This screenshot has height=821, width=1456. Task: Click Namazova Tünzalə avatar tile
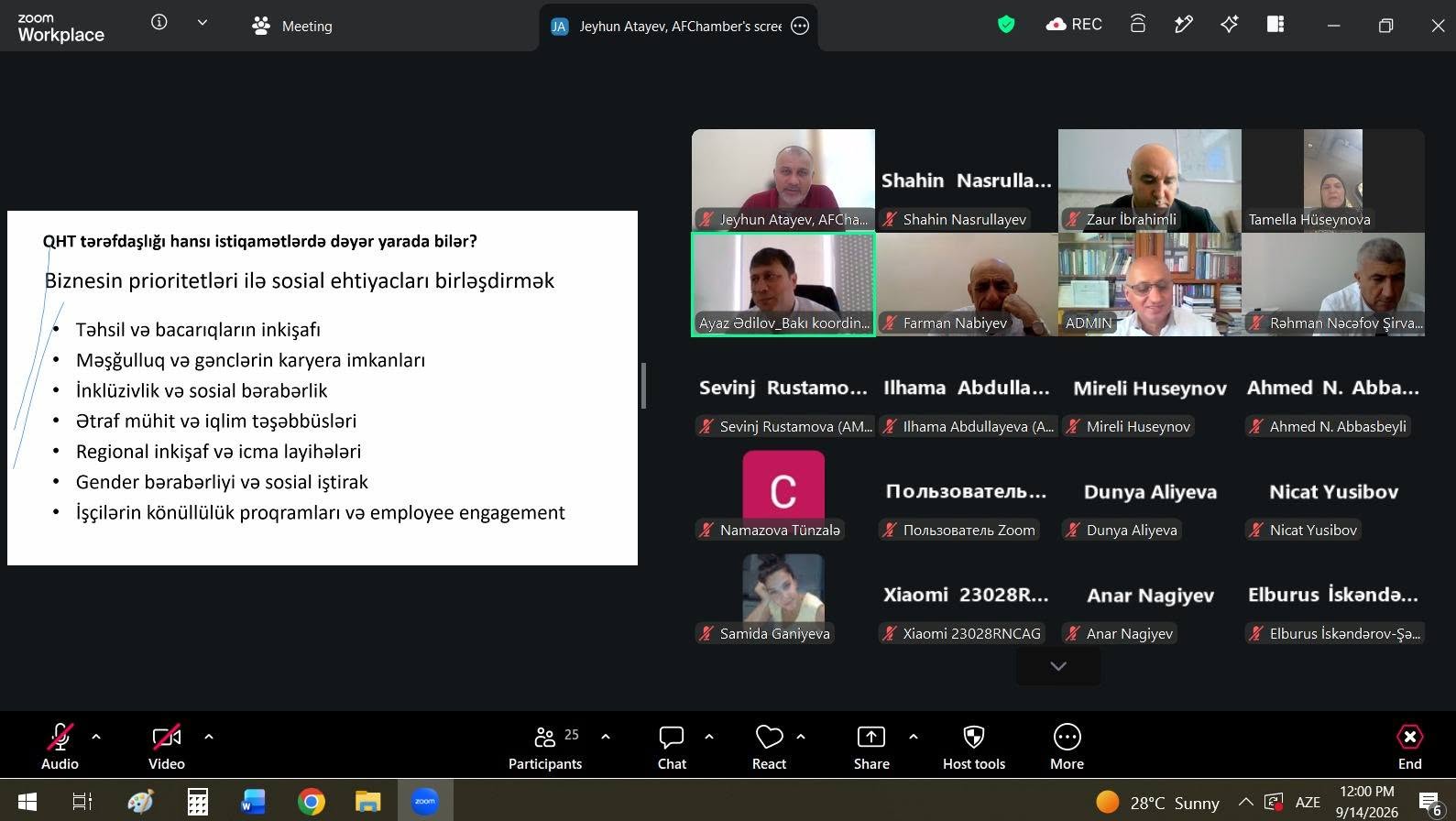pos(783,491)
